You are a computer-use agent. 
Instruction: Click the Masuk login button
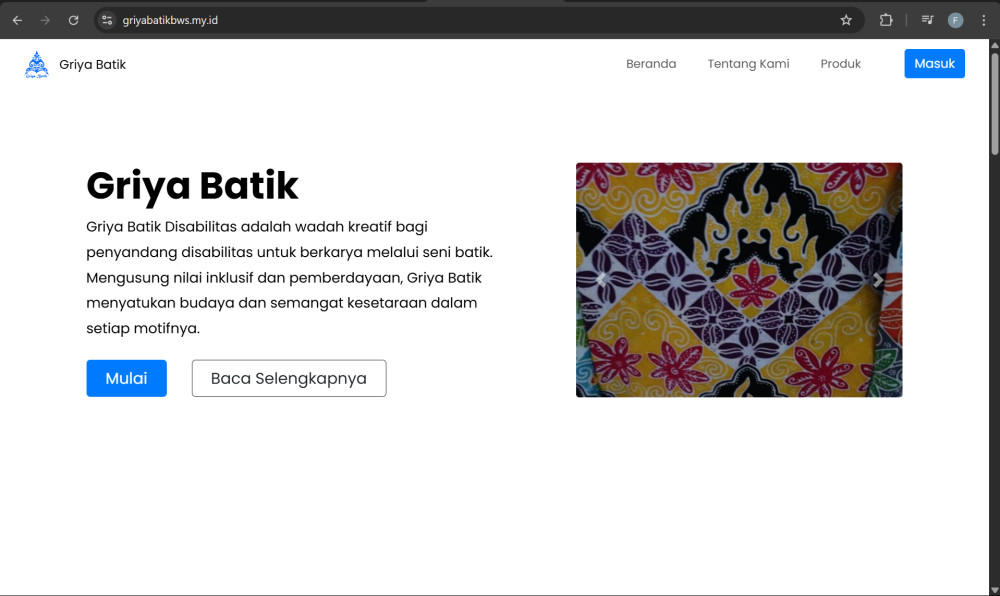tap(934, 64)
